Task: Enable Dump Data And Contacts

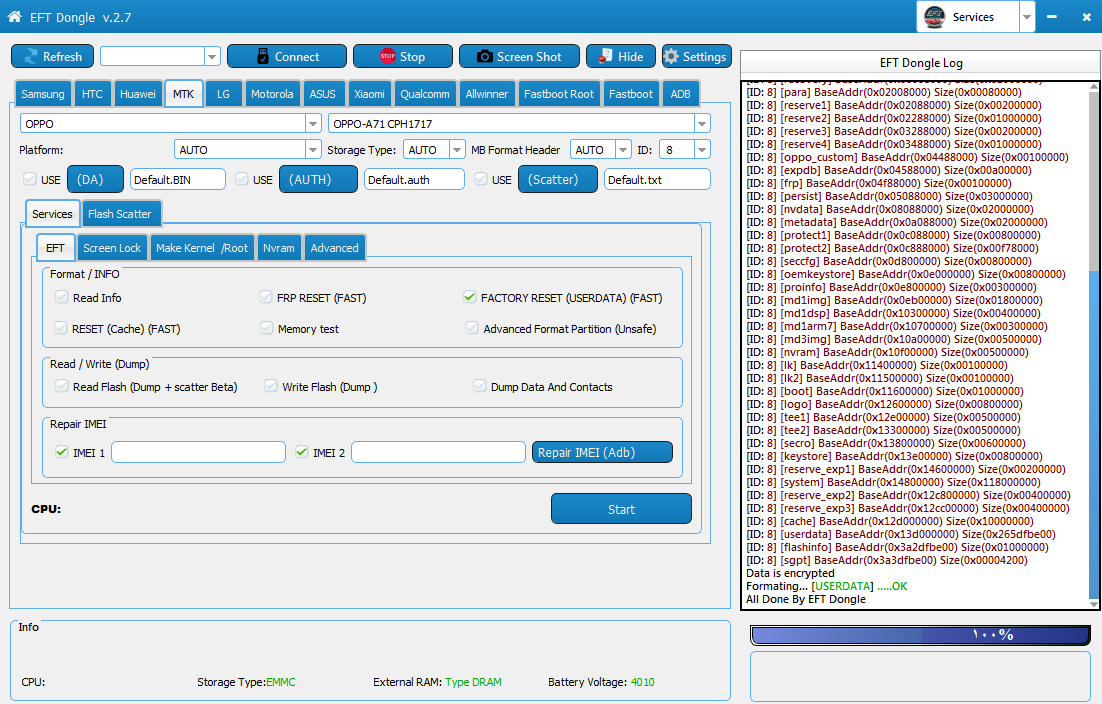Action: point(479,386)
